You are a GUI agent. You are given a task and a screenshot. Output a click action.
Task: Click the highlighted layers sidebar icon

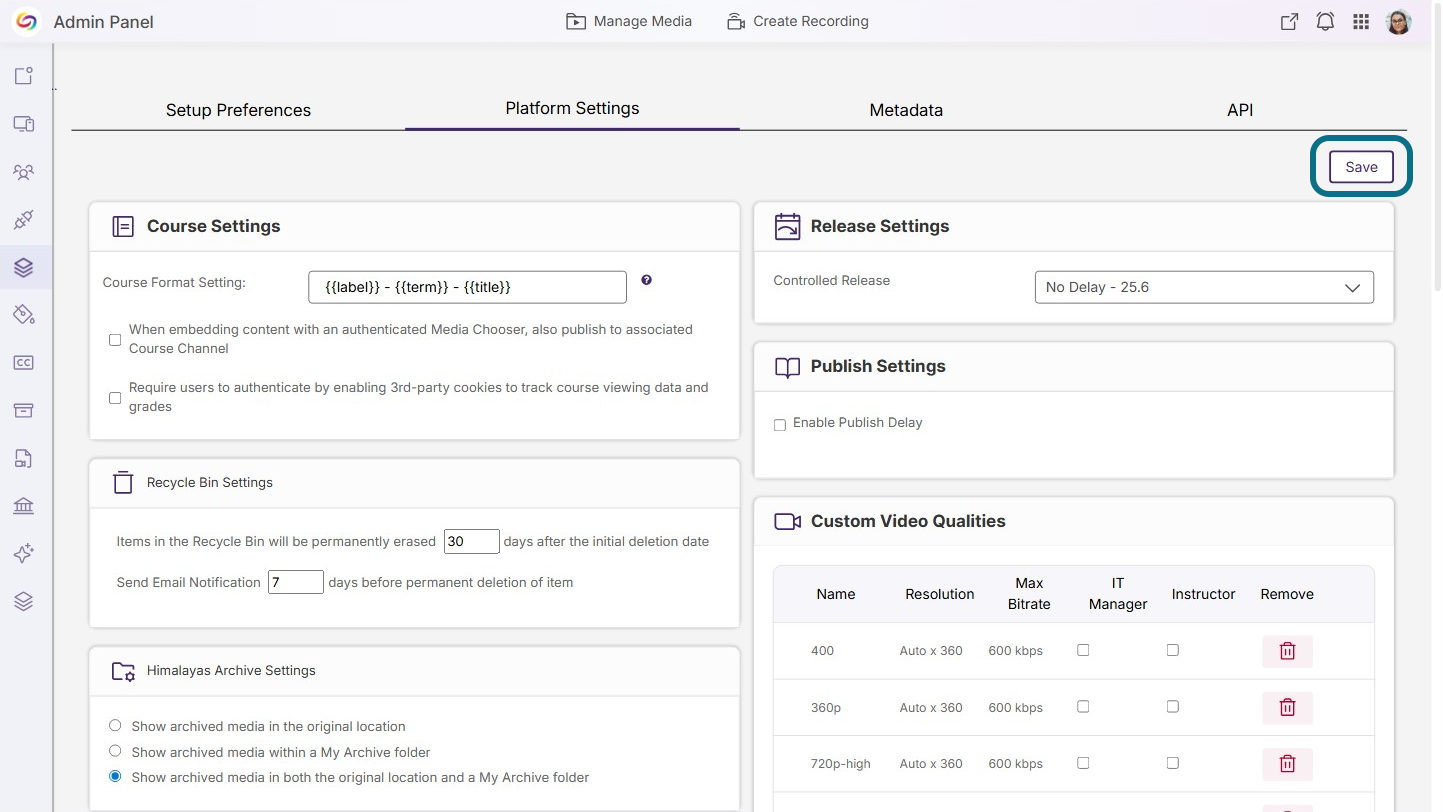[x=24, y=267]
